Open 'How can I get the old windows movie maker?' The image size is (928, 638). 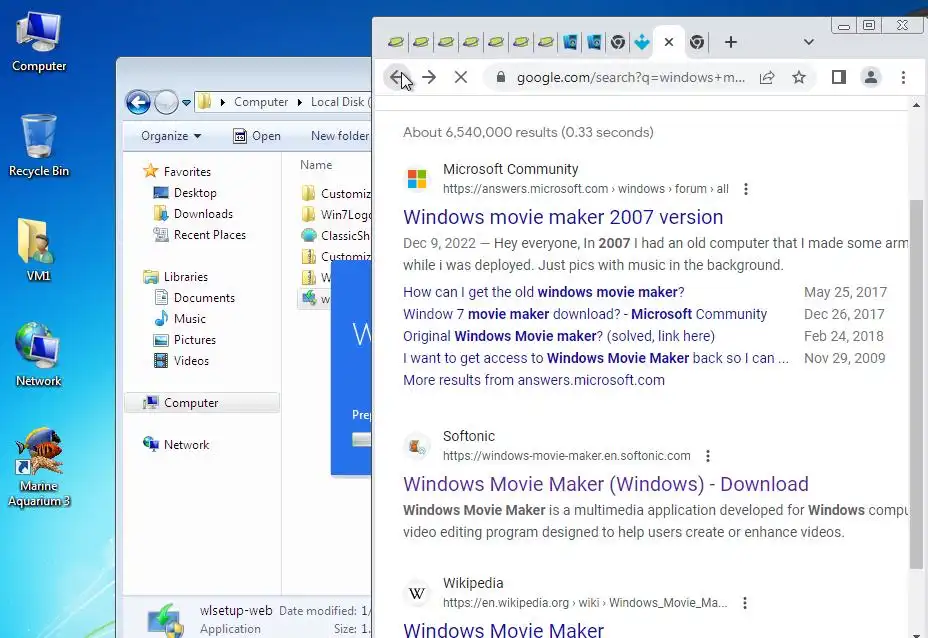543,292
